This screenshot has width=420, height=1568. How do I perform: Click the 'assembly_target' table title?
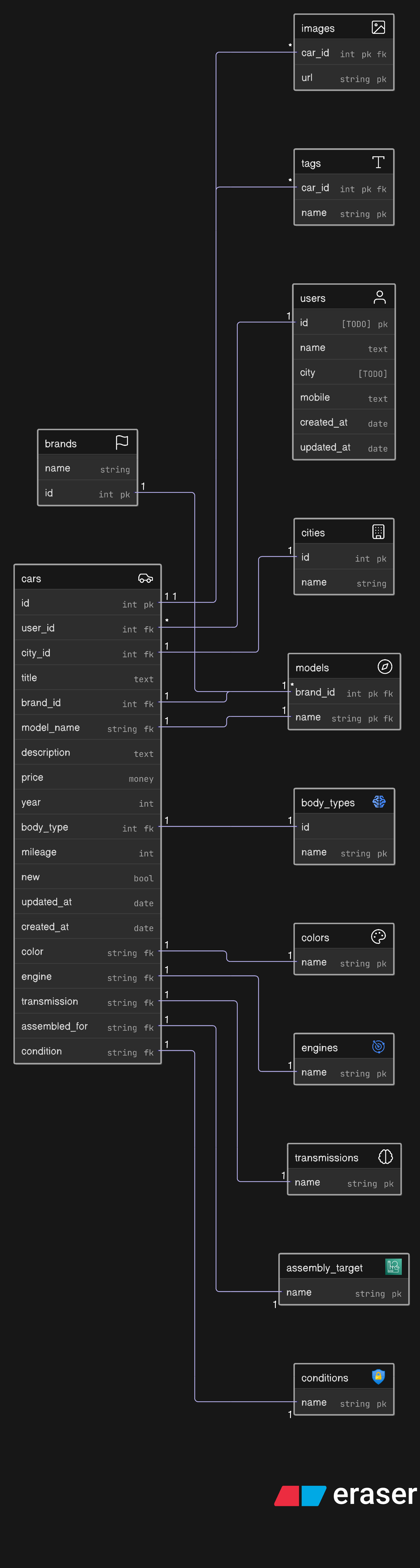[x=324, y=1268]
